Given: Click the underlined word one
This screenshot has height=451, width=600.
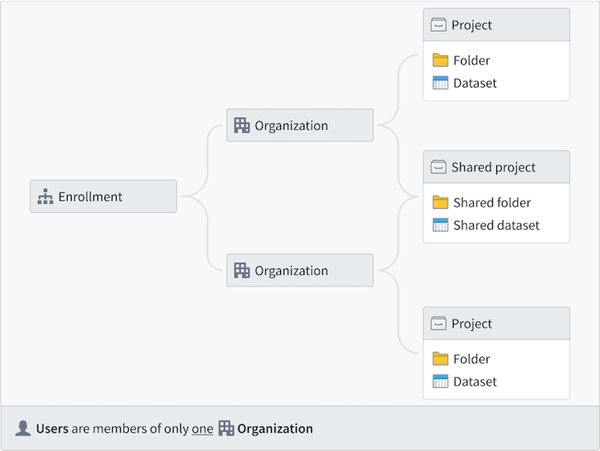Looking at the screenshot, I should pos(202,429).
